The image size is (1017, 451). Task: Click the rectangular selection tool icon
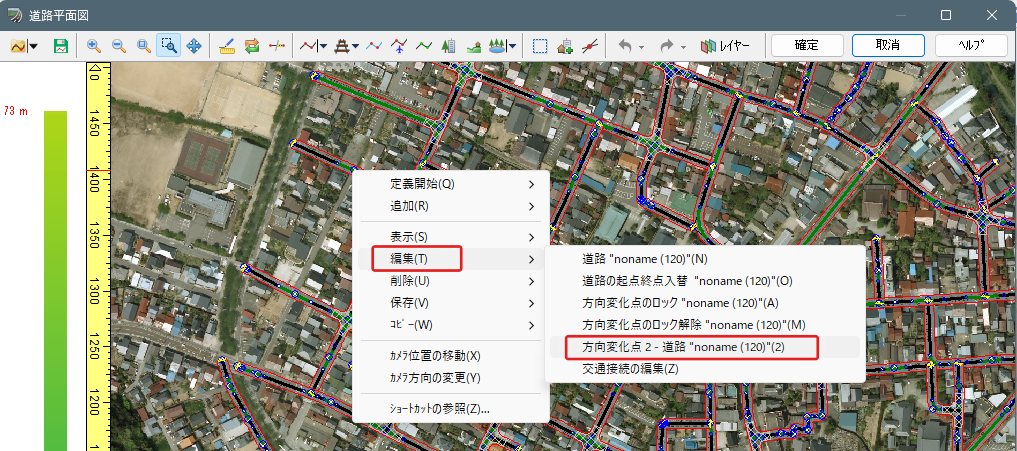pos(540,46)
